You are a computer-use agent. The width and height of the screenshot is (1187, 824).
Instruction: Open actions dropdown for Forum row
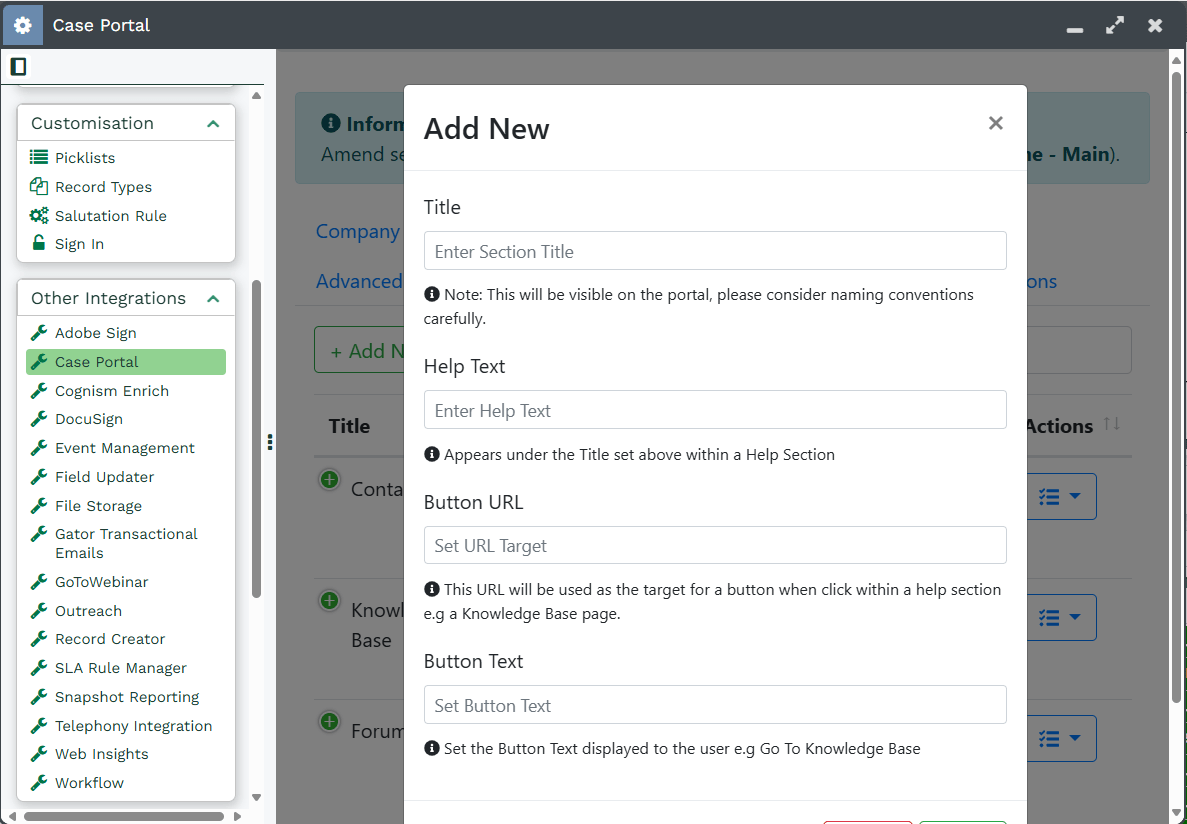(1060, 738)
